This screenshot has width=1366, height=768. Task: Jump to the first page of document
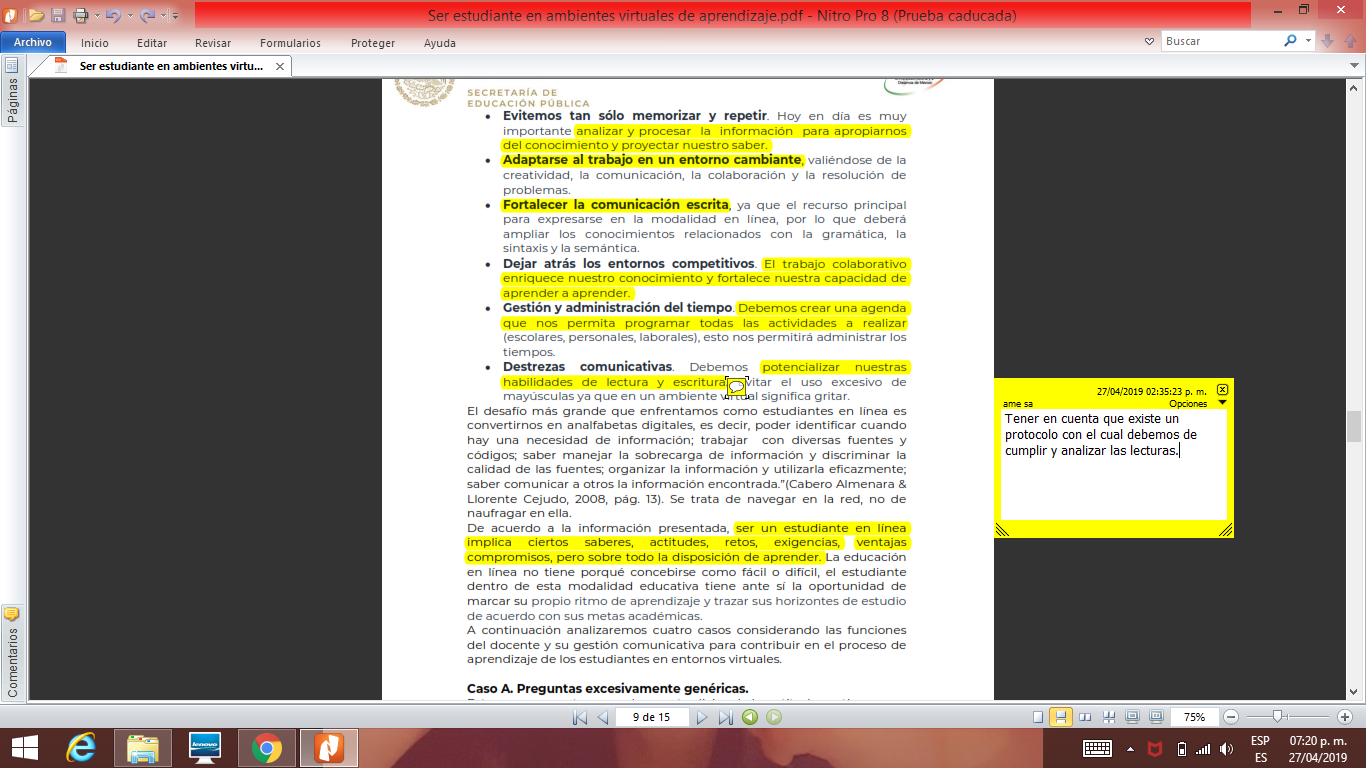(x=580, y=717)
